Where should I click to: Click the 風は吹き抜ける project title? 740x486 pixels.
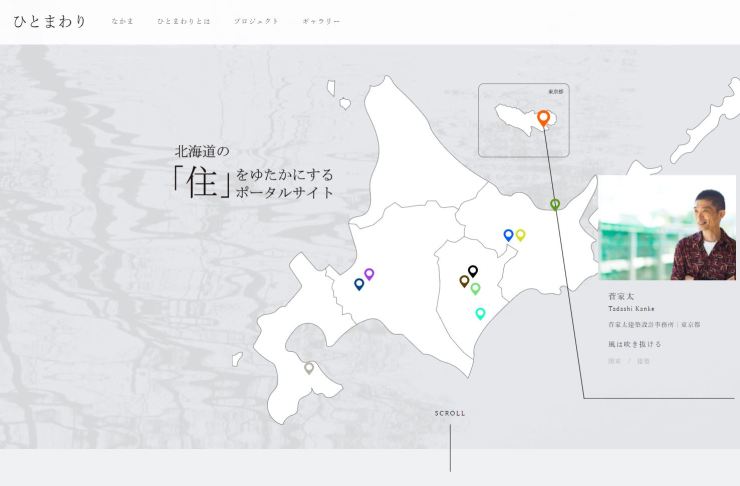(x=634, y=344)
